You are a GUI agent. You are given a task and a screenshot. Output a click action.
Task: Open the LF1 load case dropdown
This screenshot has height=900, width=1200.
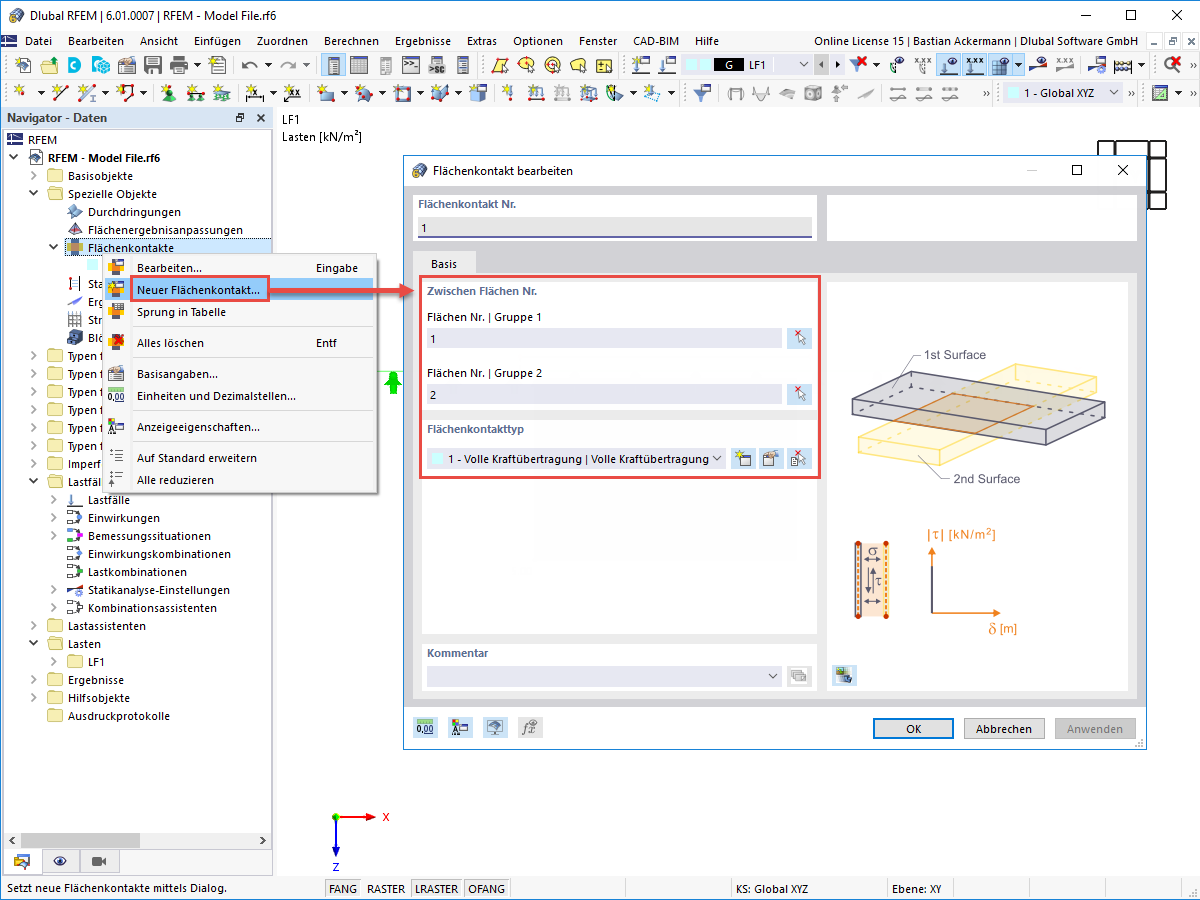pyautogui.click(x=805, y=65)
